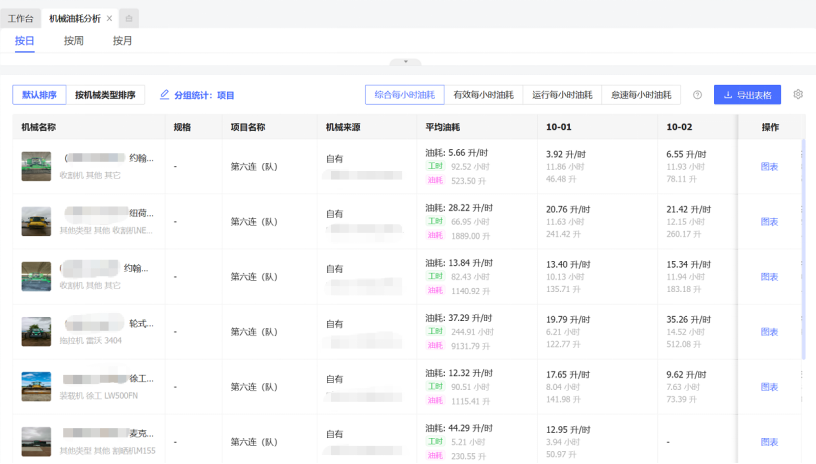Collapse the filter panel with small arrow
This screenshot has height=464, width=816.
[x=404, y=62]
